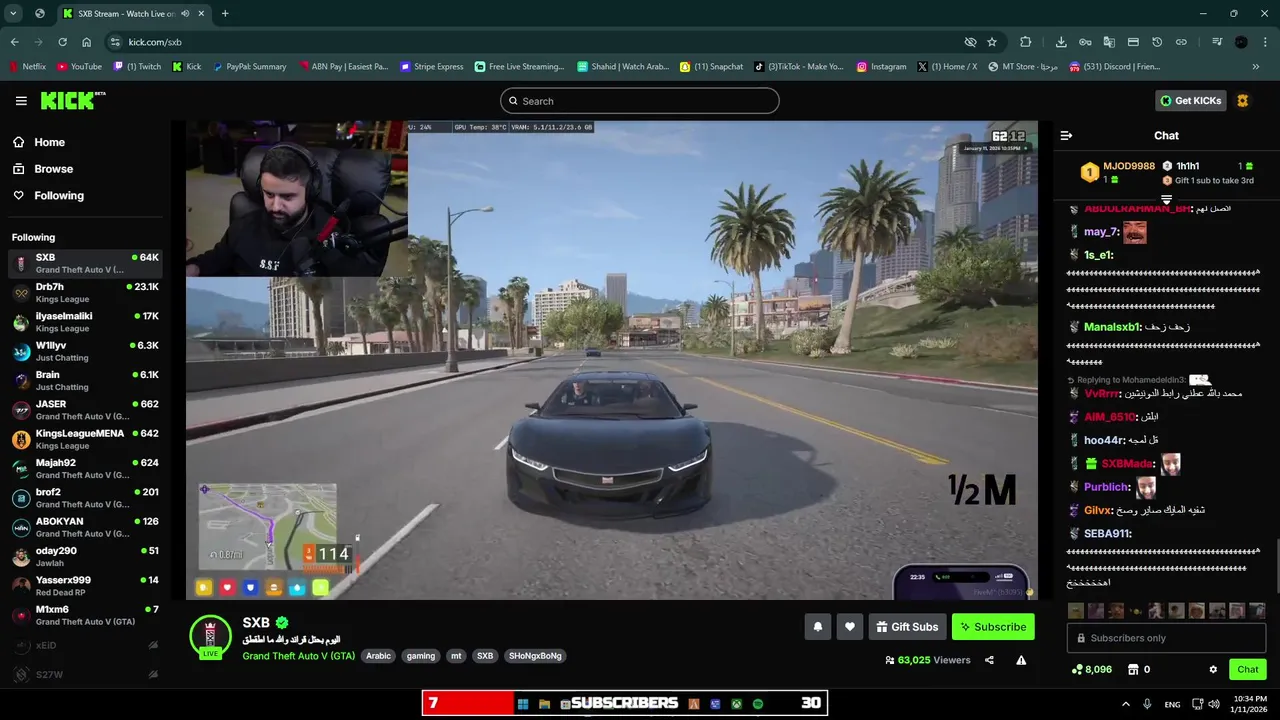Open Browse in the sidebar
Image resolution: width=1280 pixels, height=720 pixels.
pyautogui.click(x=53, y=169)
